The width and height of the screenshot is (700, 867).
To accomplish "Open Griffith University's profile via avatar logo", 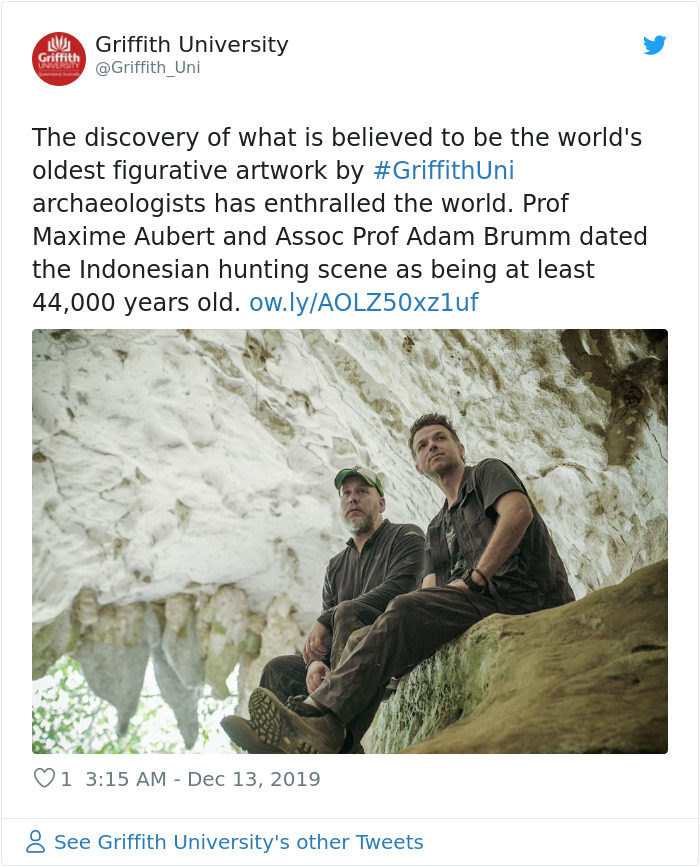I will click(x=58, y=57).
